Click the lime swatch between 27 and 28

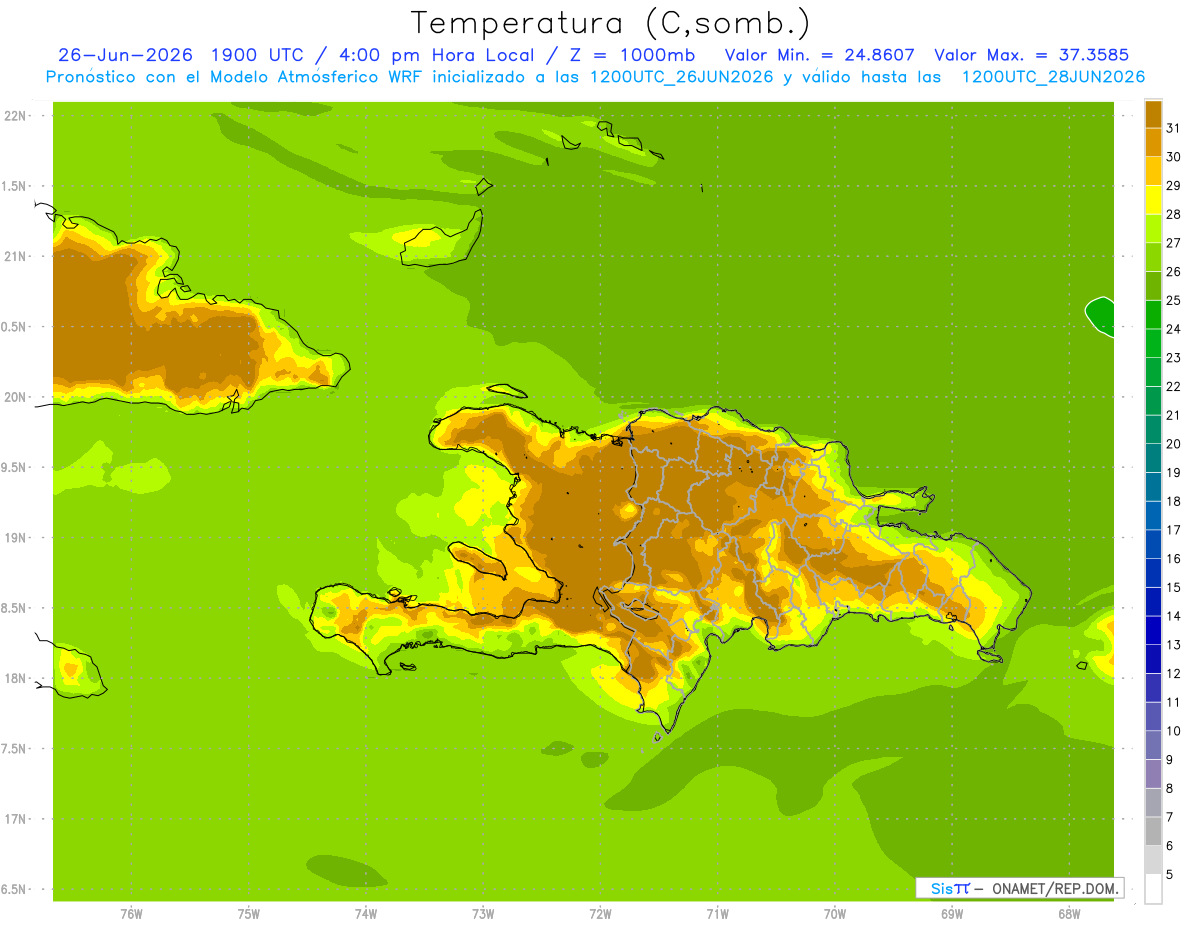coord(1153,229)
